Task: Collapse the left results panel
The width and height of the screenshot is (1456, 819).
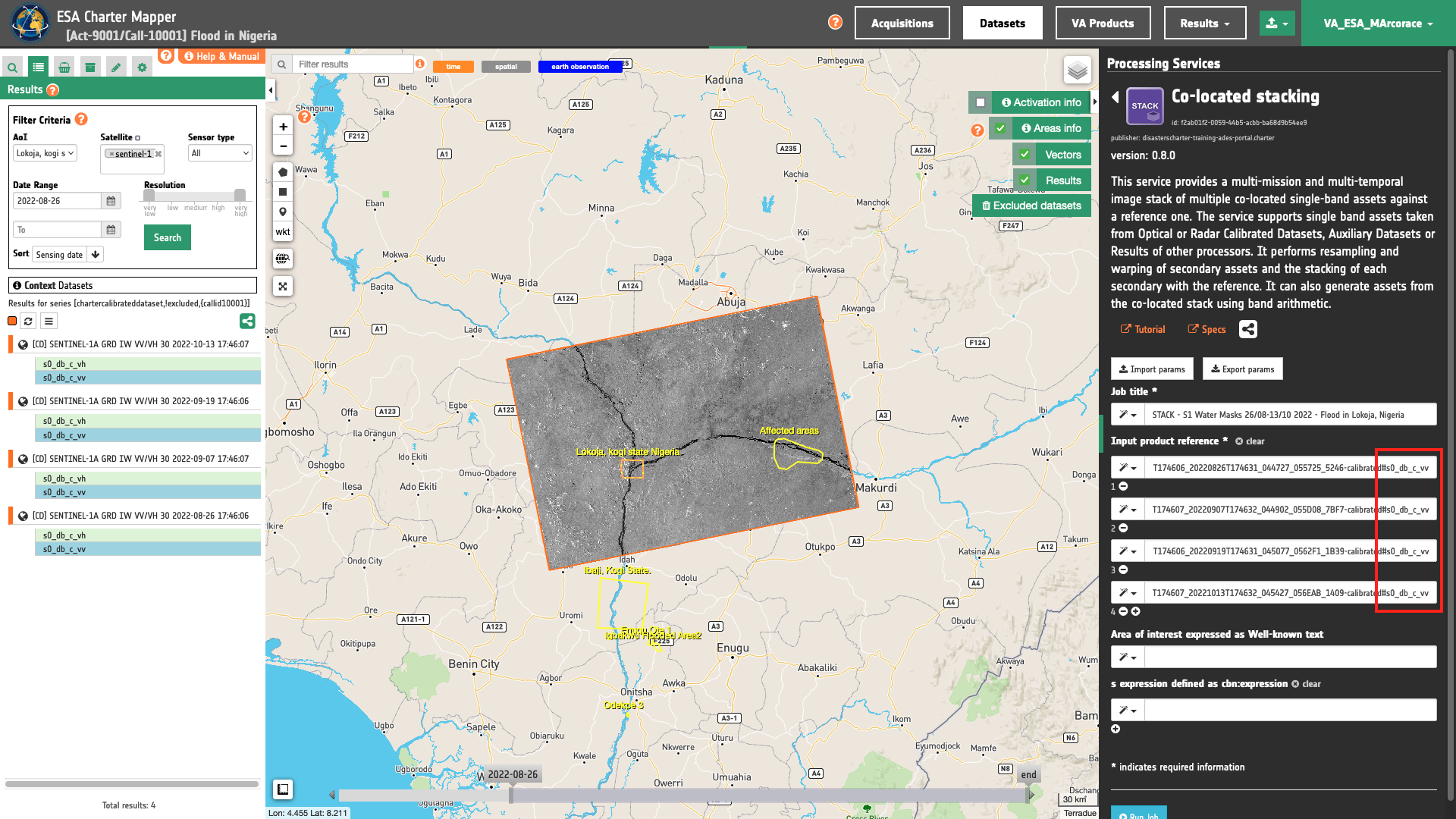Action: (271, 90)
